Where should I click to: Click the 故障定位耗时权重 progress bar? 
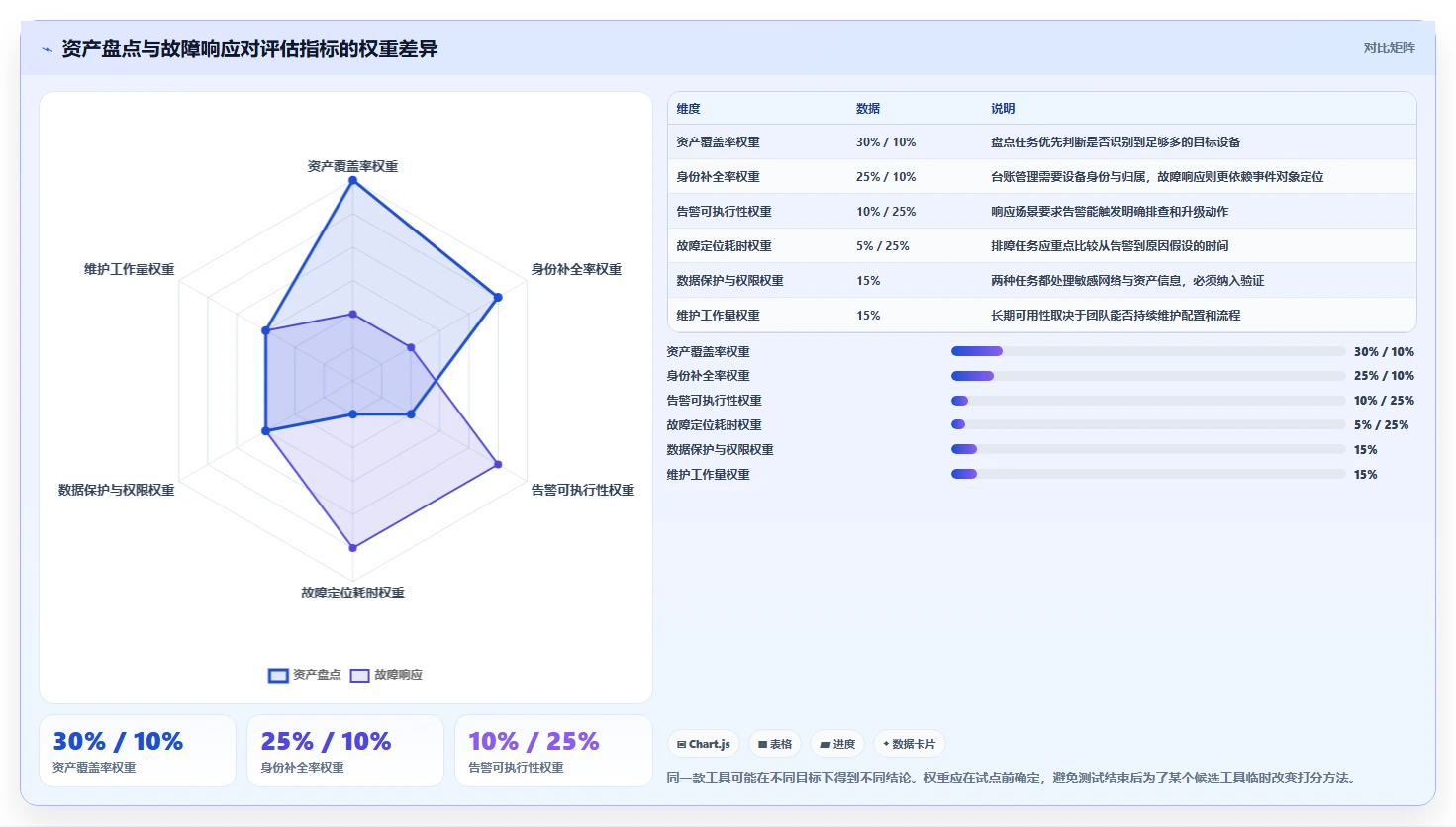[1148, 424]
